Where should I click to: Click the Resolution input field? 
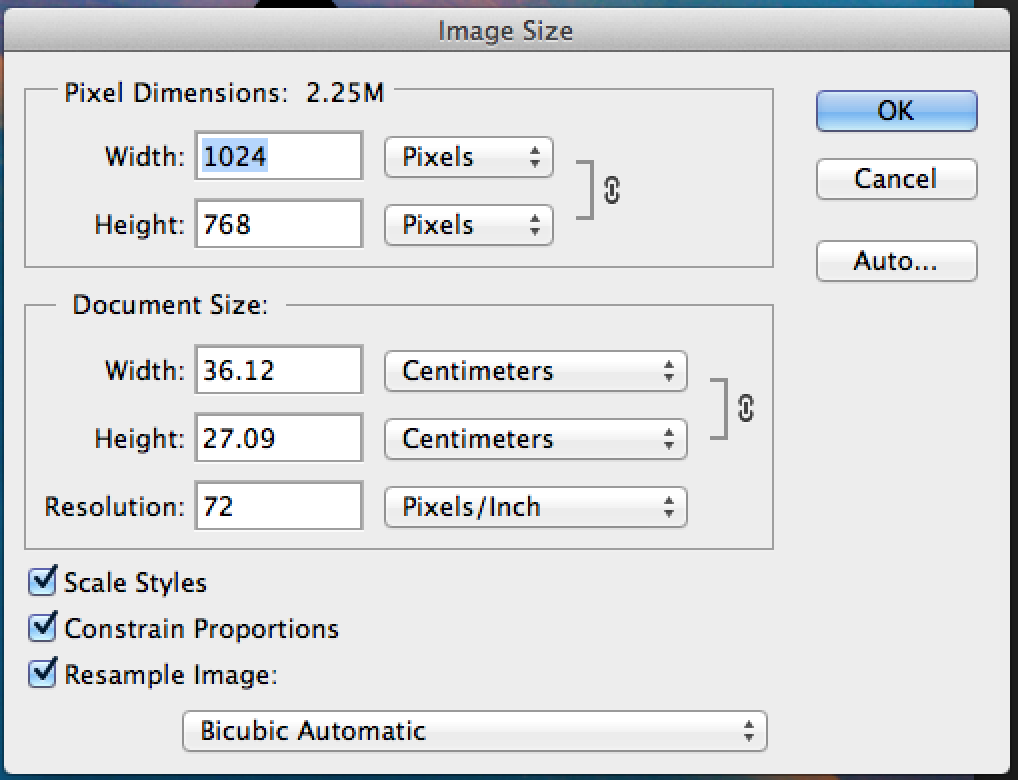pyautogui.click(x=279, y=507)
